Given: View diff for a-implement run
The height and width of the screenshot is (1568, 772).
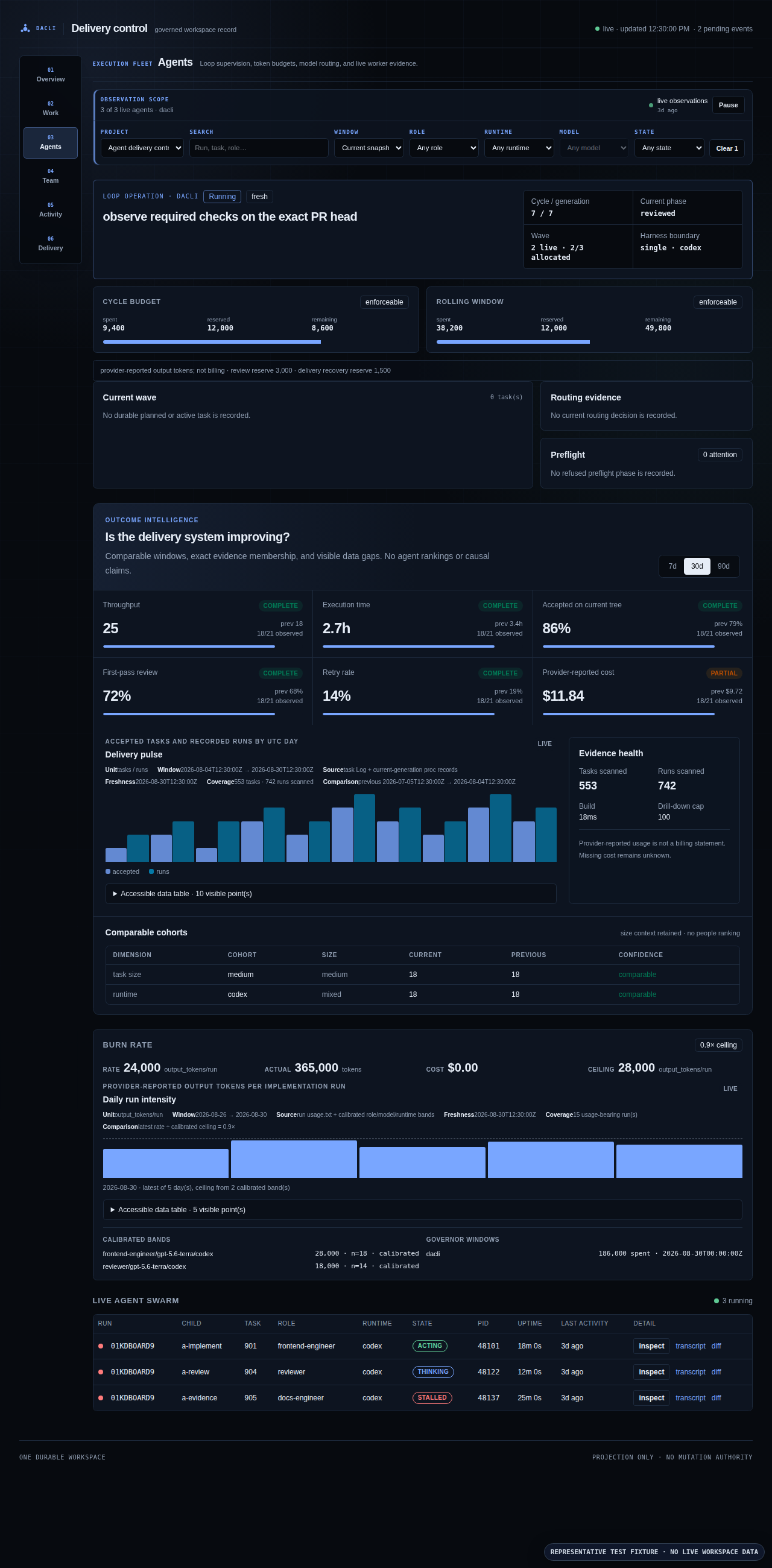Looking at the screenshot, I should coord(716,1346).
